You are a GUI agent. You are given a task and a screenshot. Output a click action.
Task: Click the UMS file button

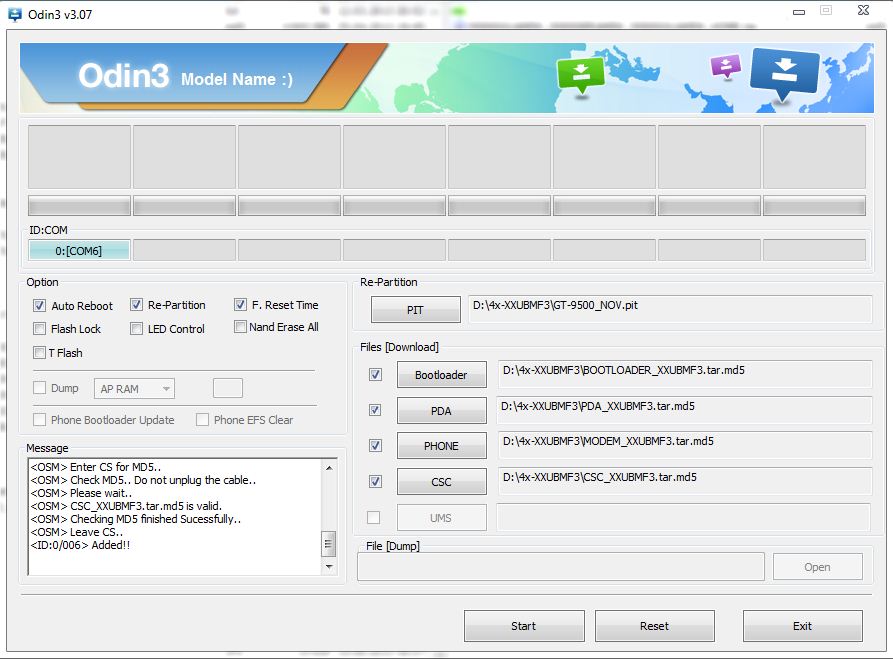(441, 518)
